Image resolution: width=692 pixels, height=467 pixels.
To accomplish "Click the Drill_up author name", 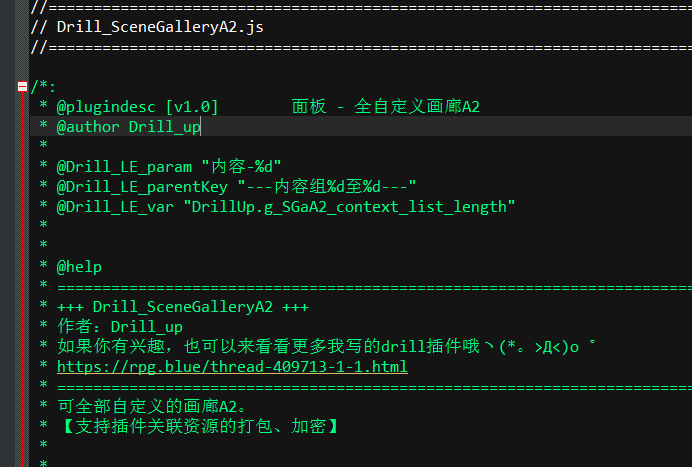I will click(x=165, y=127).
